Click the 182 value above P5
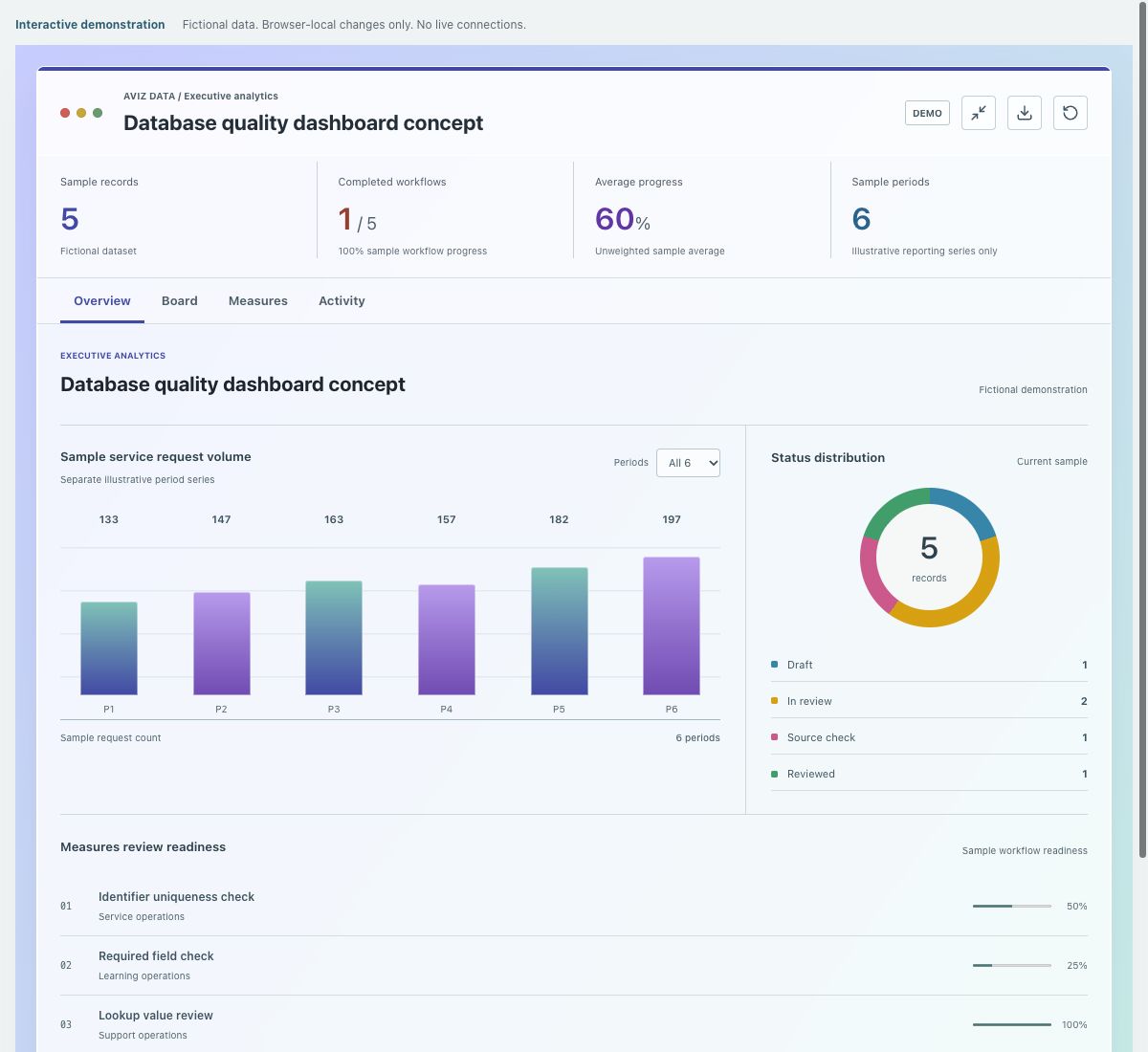 [x=559, y=519]
